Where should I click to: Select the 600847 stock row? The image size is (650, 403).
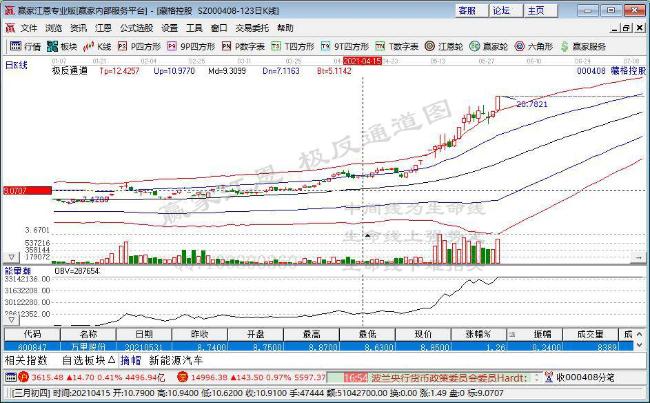318,346
